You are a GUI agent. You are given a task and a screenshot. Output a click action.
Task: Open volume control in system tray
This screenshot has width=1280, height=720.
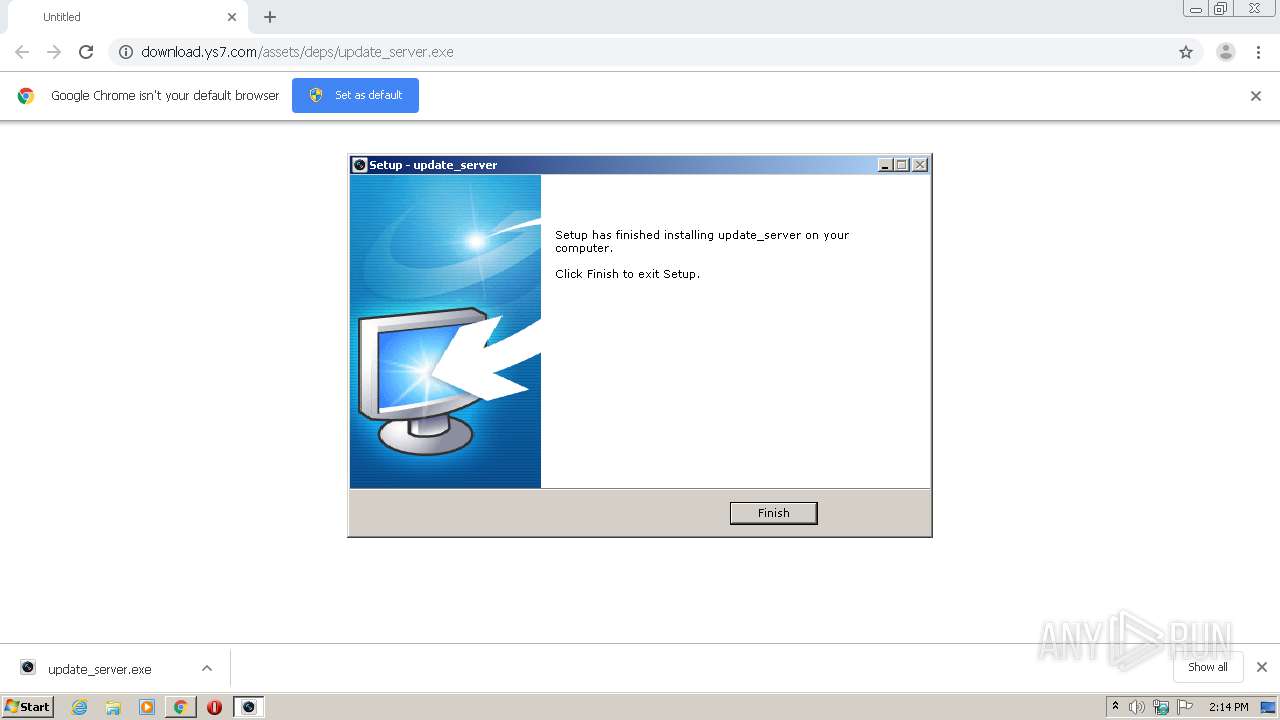click(x=1137, y=707)
